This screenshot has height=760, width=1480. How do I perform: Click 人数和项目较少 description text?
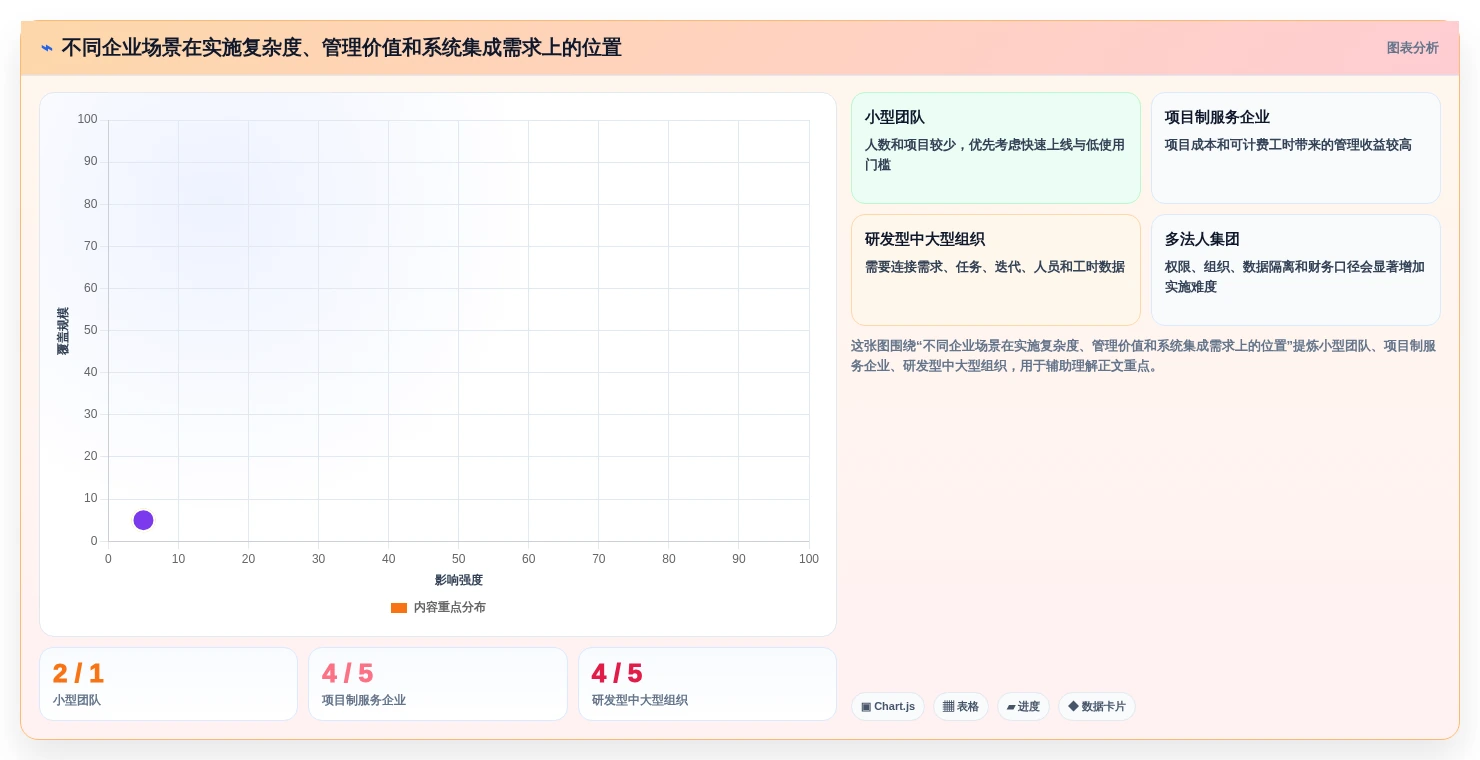tap(995, 155)
